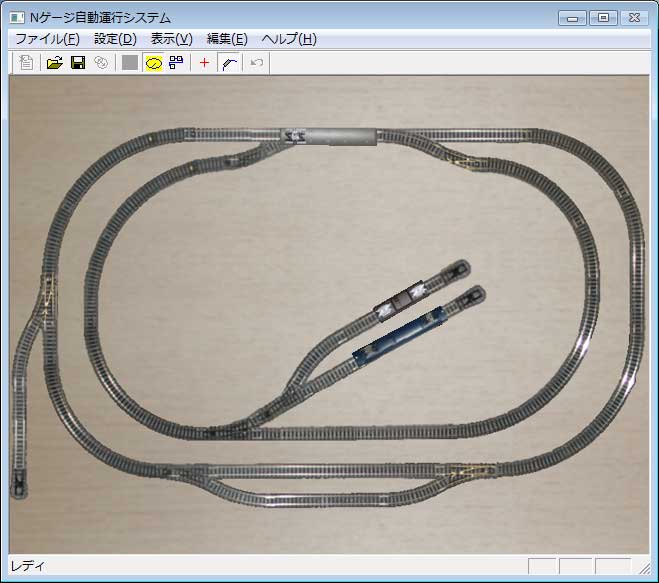Viewport: 659px width, 583px height.
Task: Open the ヘルプ(H) menu
Action: (289, 39)
